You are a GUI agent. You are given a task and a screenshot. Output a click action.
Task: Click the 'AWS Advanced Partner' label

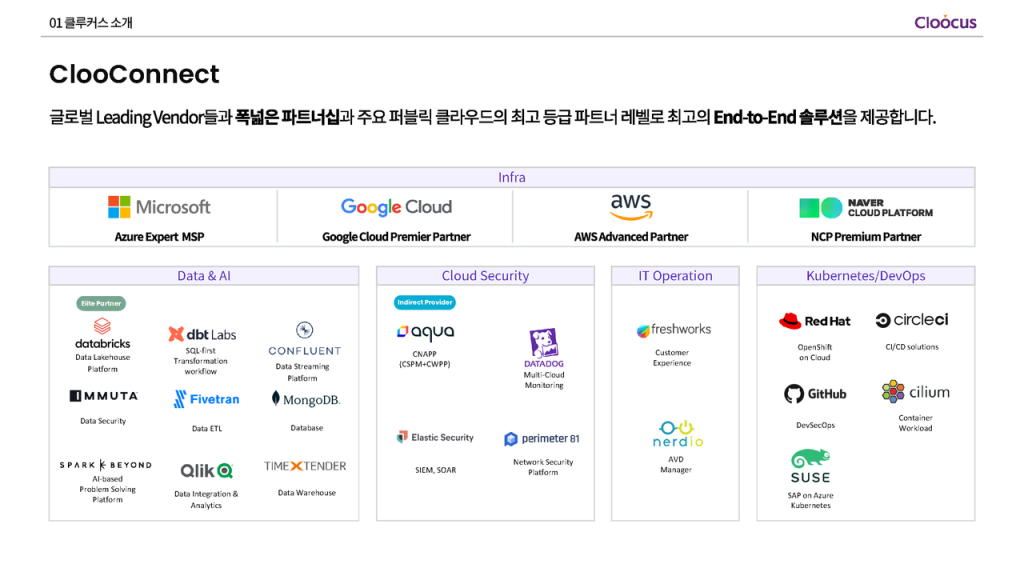click(x=631, y=236)
